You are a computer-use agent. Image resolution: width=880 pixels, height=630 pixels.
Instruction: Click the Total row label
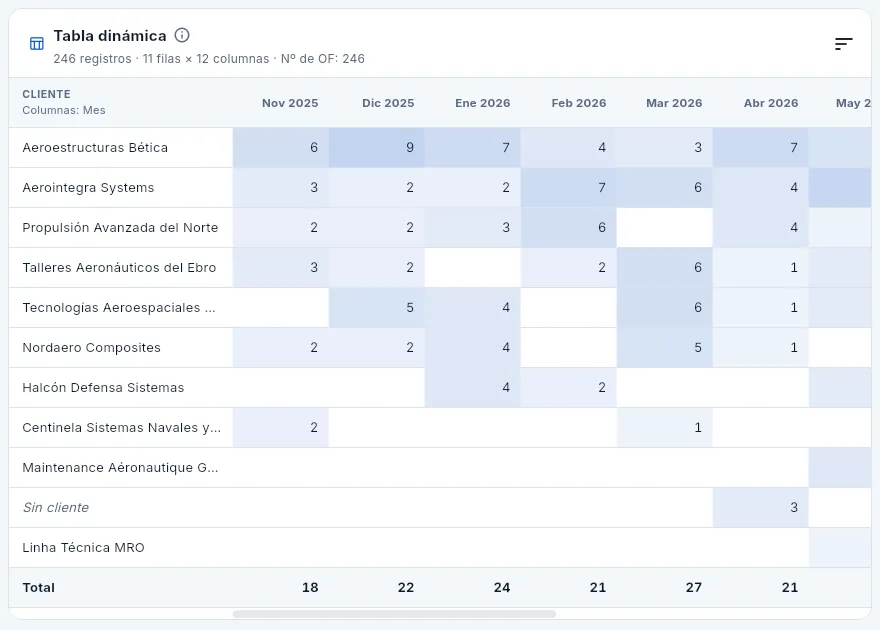39,587
